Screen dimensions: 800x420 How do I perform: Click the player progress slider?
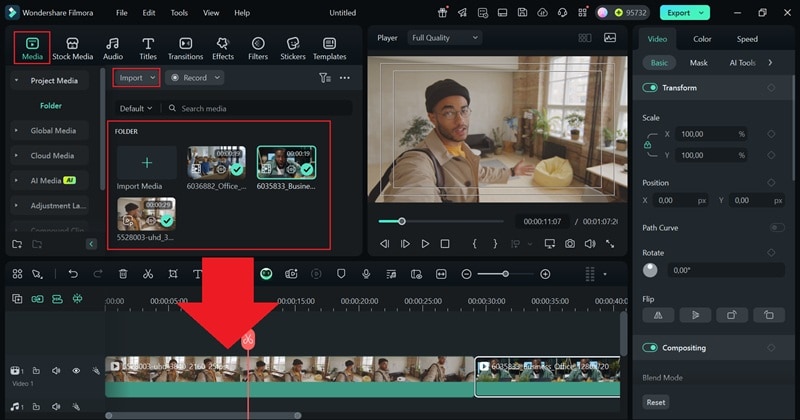441,221
